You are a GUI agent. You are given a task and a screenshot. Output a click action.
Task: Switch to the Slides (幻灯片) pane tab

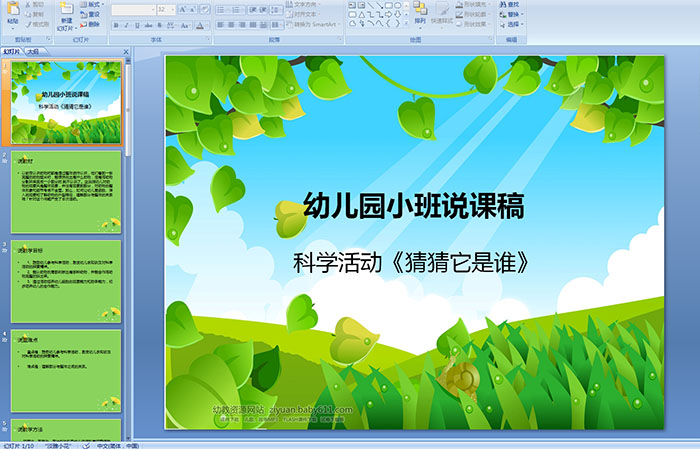pos(12,52)
